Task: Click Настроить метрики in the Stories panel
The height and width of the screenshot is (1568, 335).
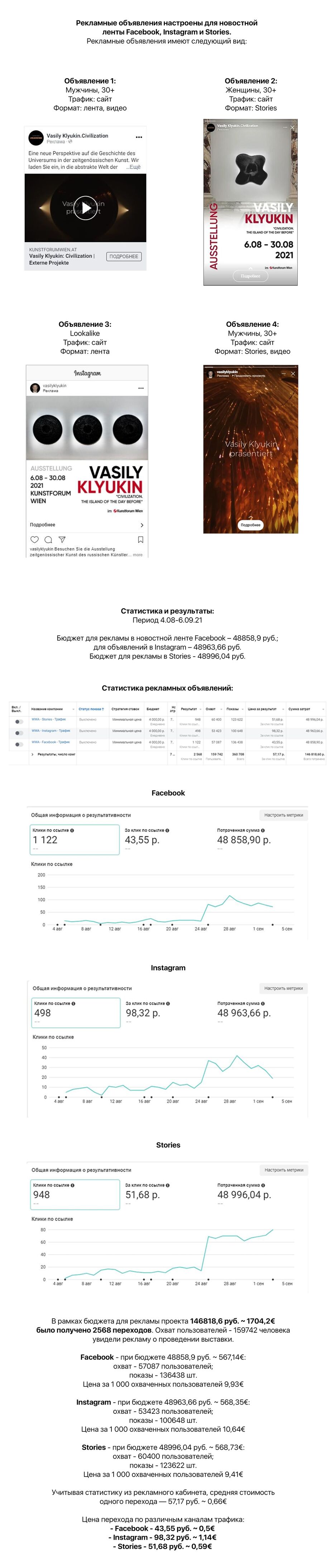Action: (x=283, y=1169)
